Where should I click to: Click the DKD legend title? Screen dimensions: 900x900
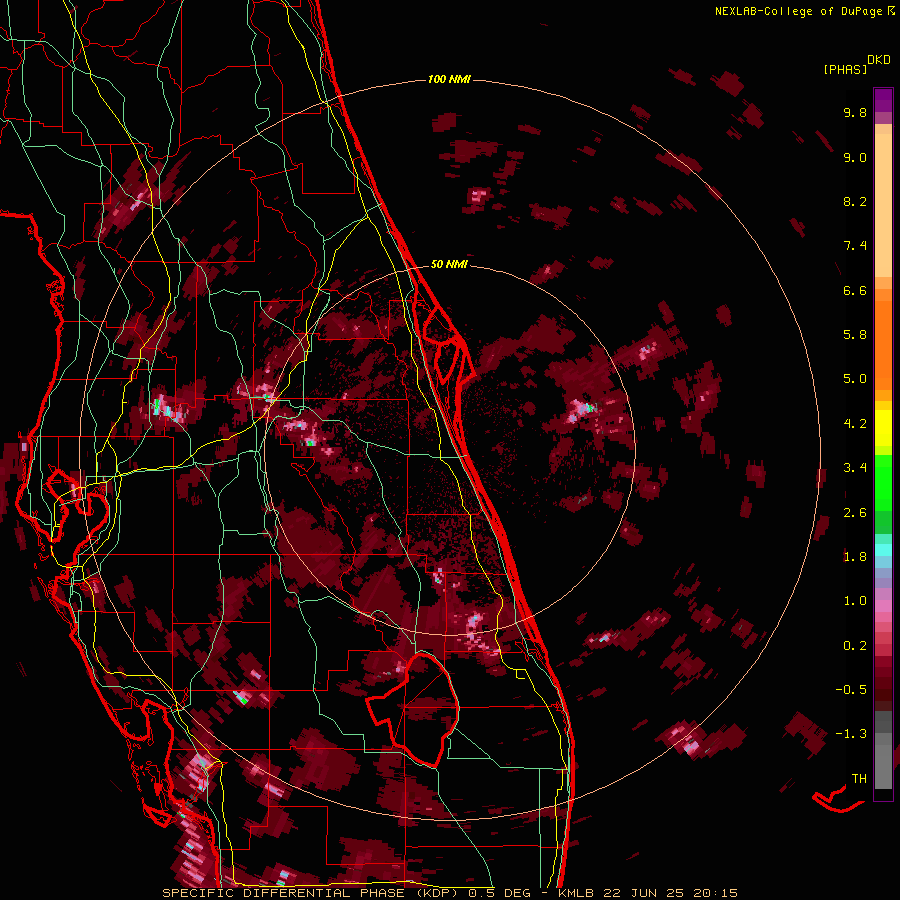coord(879,60)
